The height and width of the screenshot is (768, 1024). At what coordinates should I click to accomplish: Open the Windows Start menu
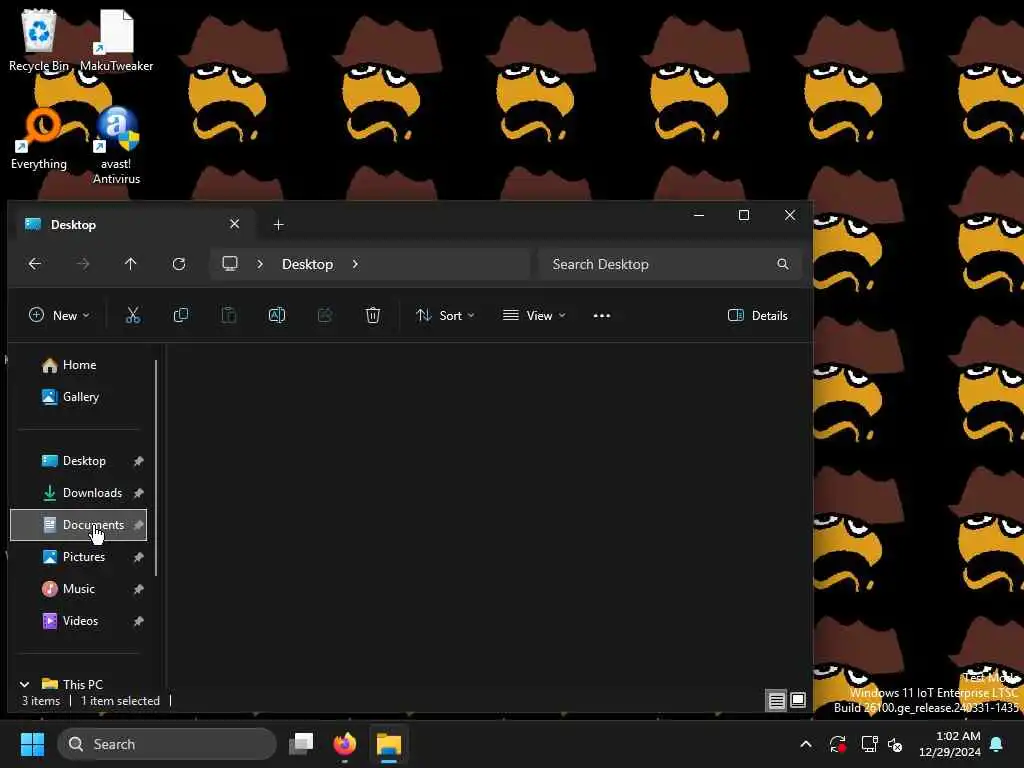click(32, 744)
